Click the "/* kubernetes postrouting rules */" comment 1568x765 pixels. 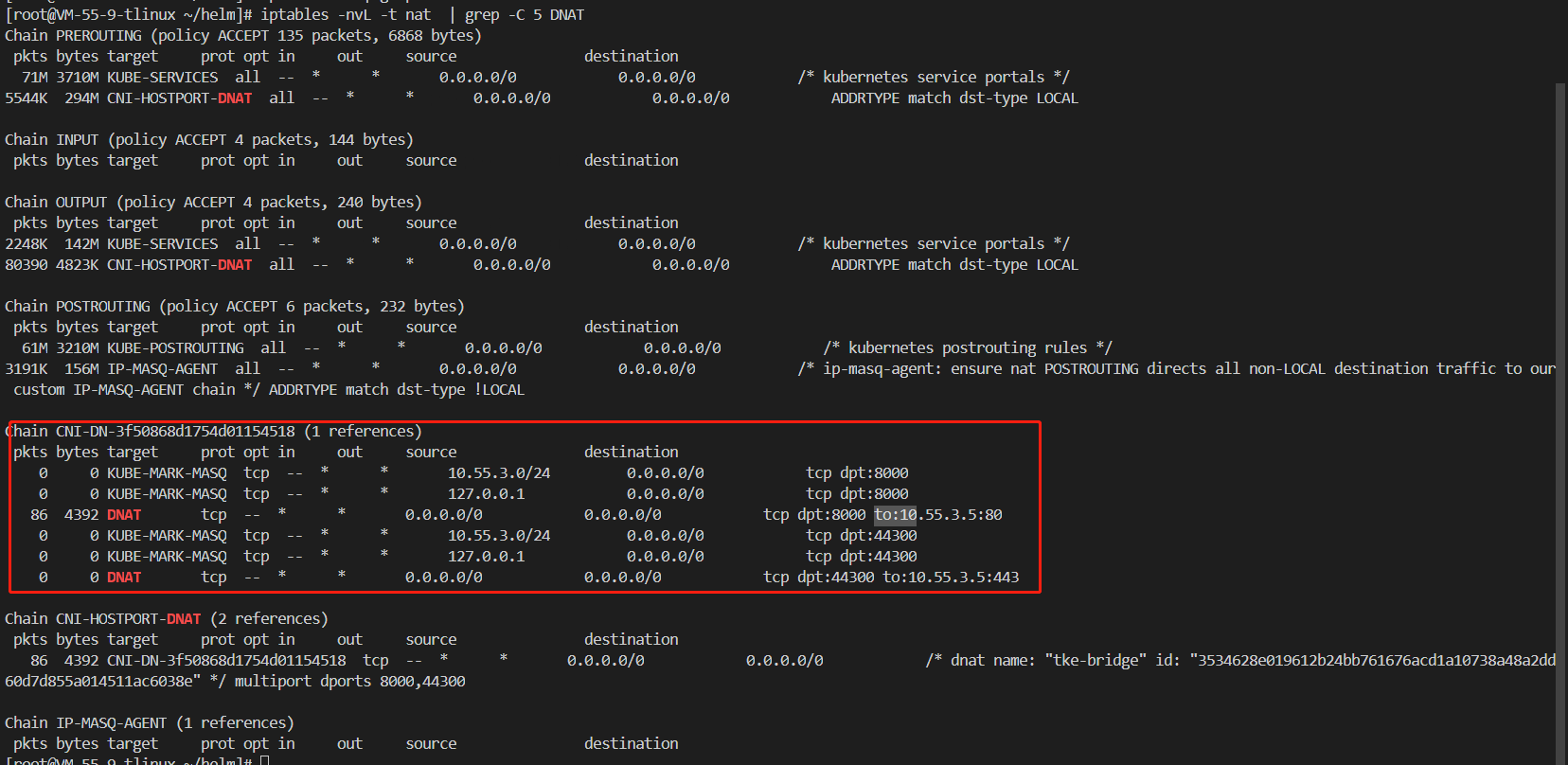tap(967, 348)
